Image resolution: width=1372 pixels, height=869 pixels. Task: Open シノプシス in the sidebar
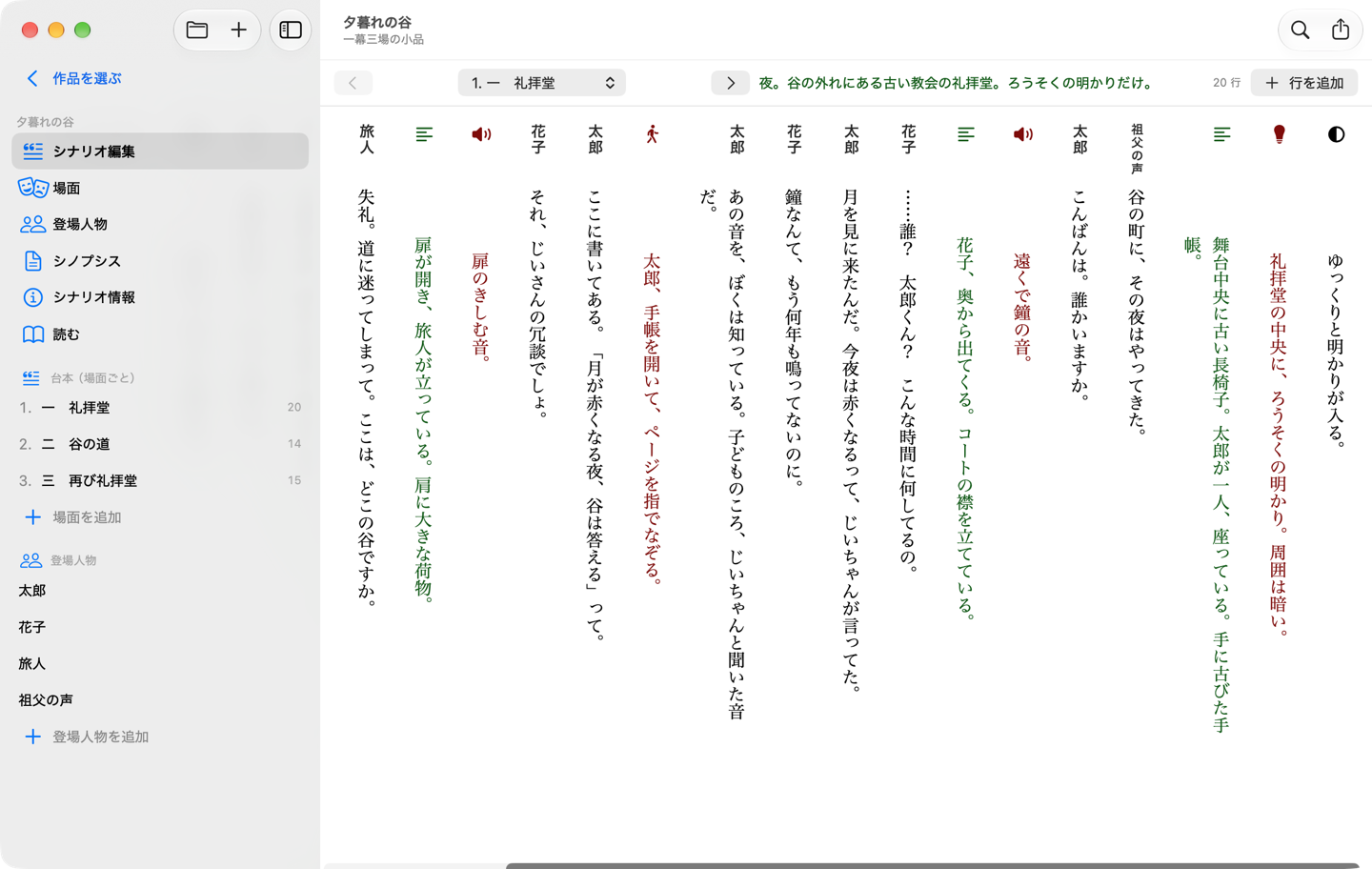click(x=160, y=261)
